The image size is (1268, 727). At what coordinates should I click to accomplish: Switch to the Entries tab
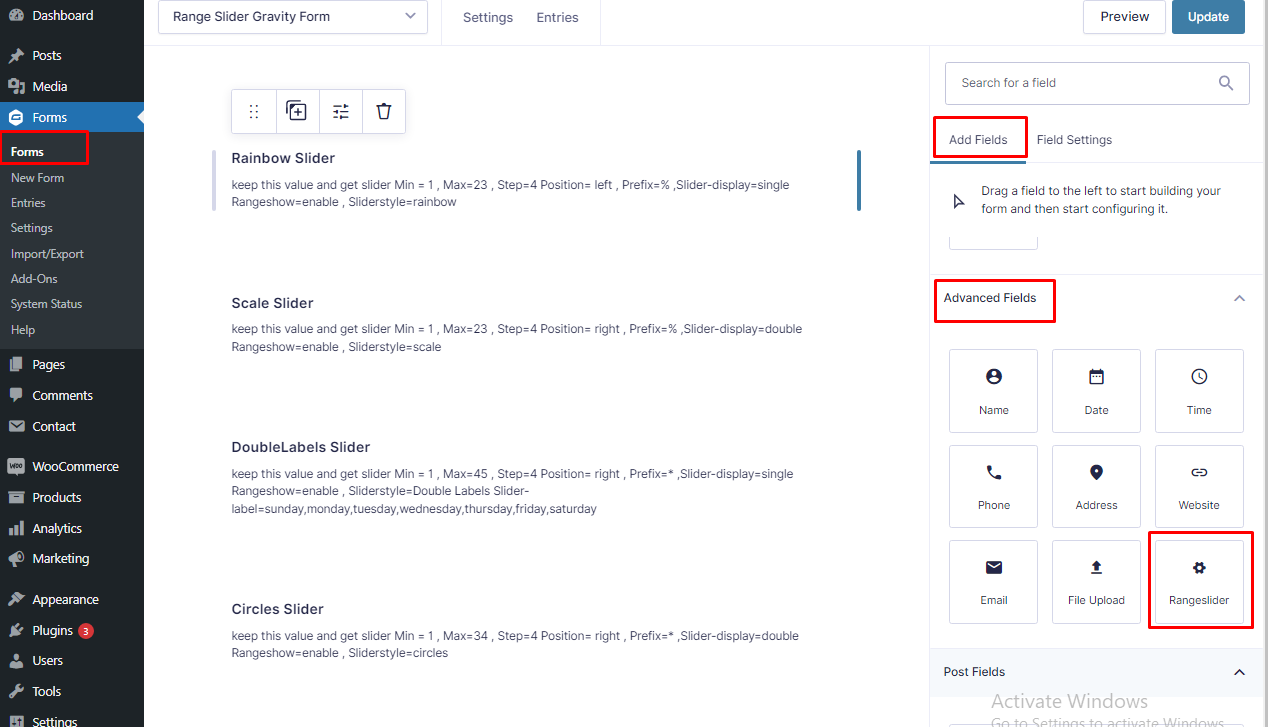(x=557, y=17)
